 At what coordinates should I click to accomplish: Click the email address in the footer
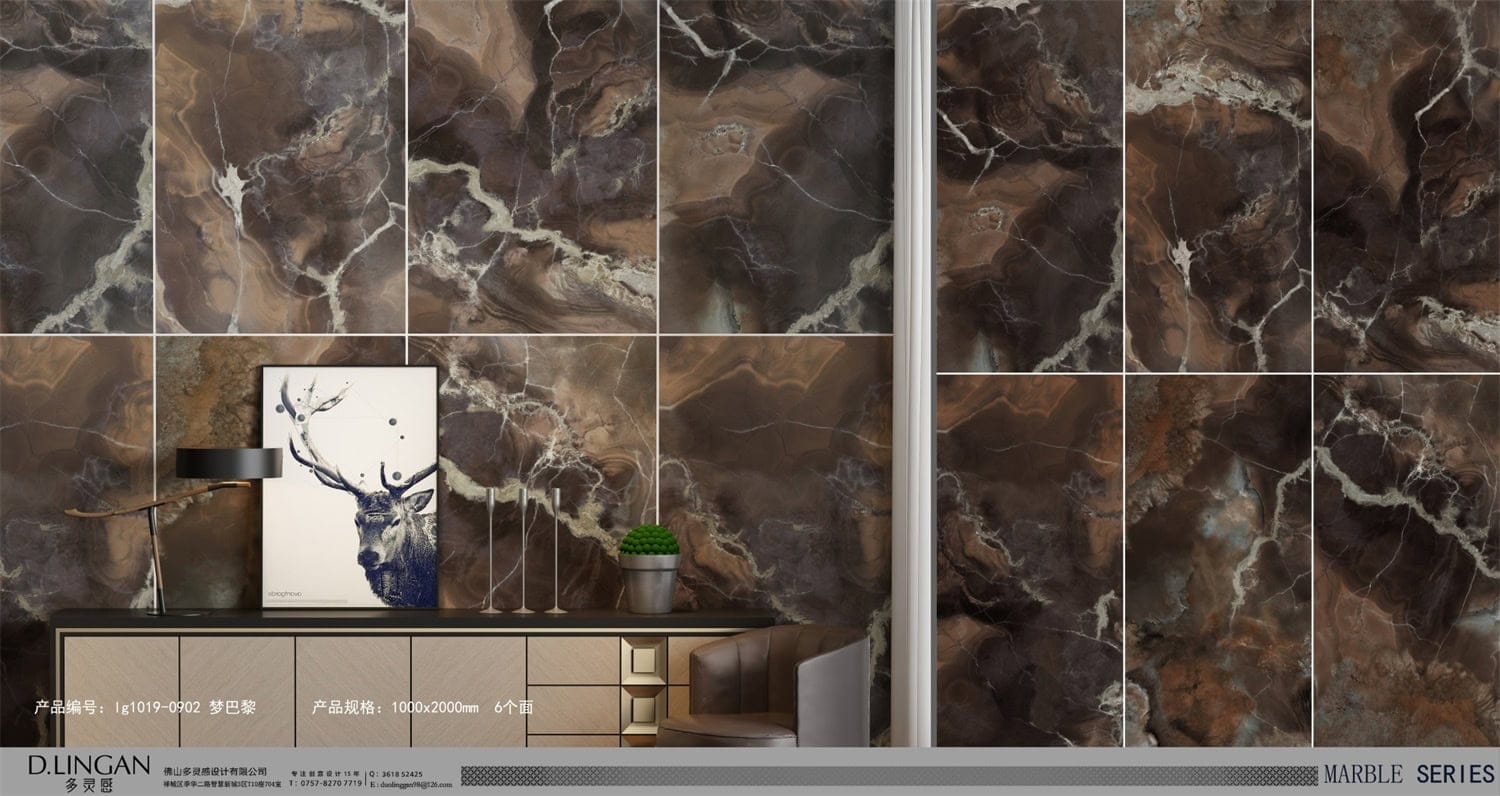[x=410, y=785]
